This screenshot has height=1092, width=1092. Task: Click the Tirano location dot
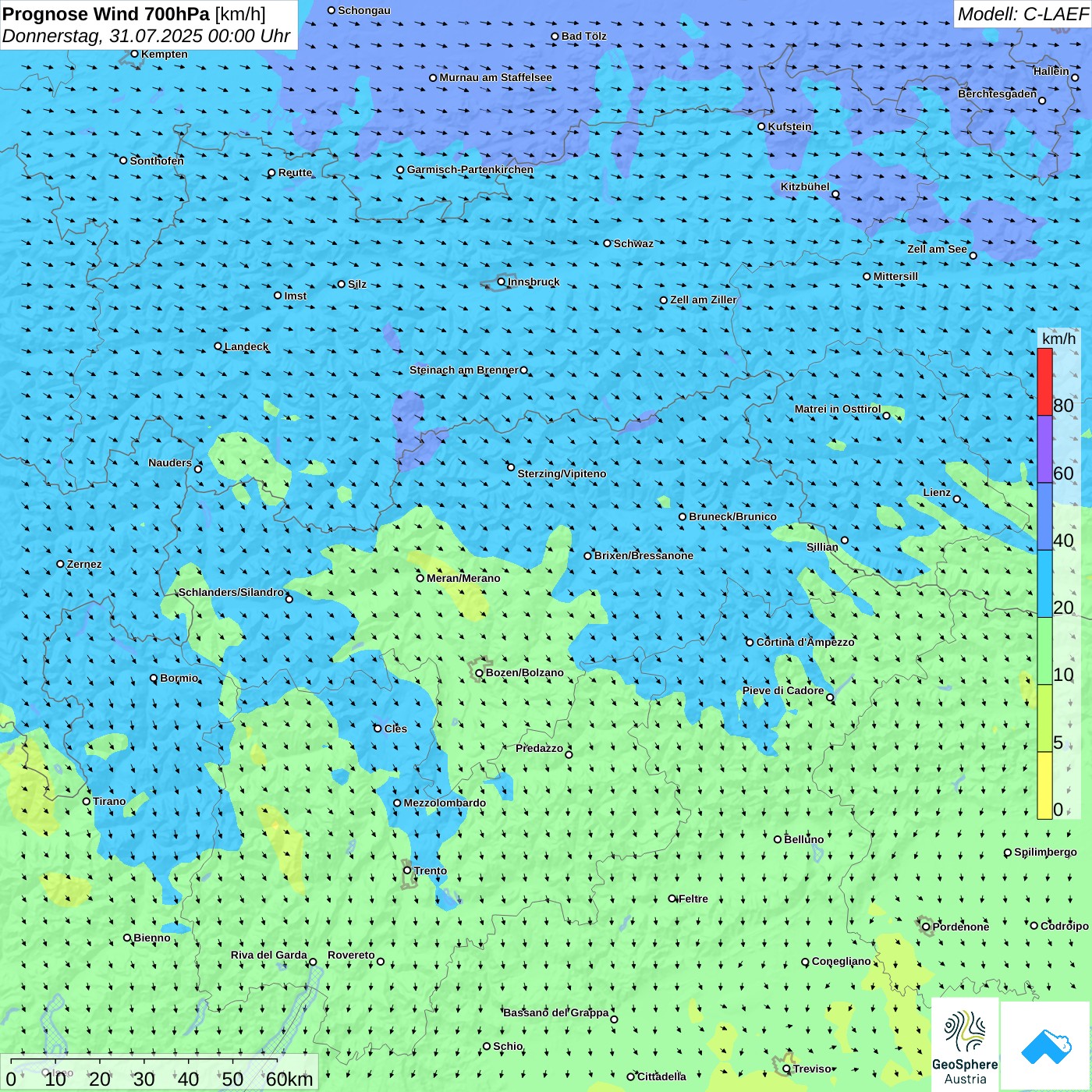tap(87, 801)
